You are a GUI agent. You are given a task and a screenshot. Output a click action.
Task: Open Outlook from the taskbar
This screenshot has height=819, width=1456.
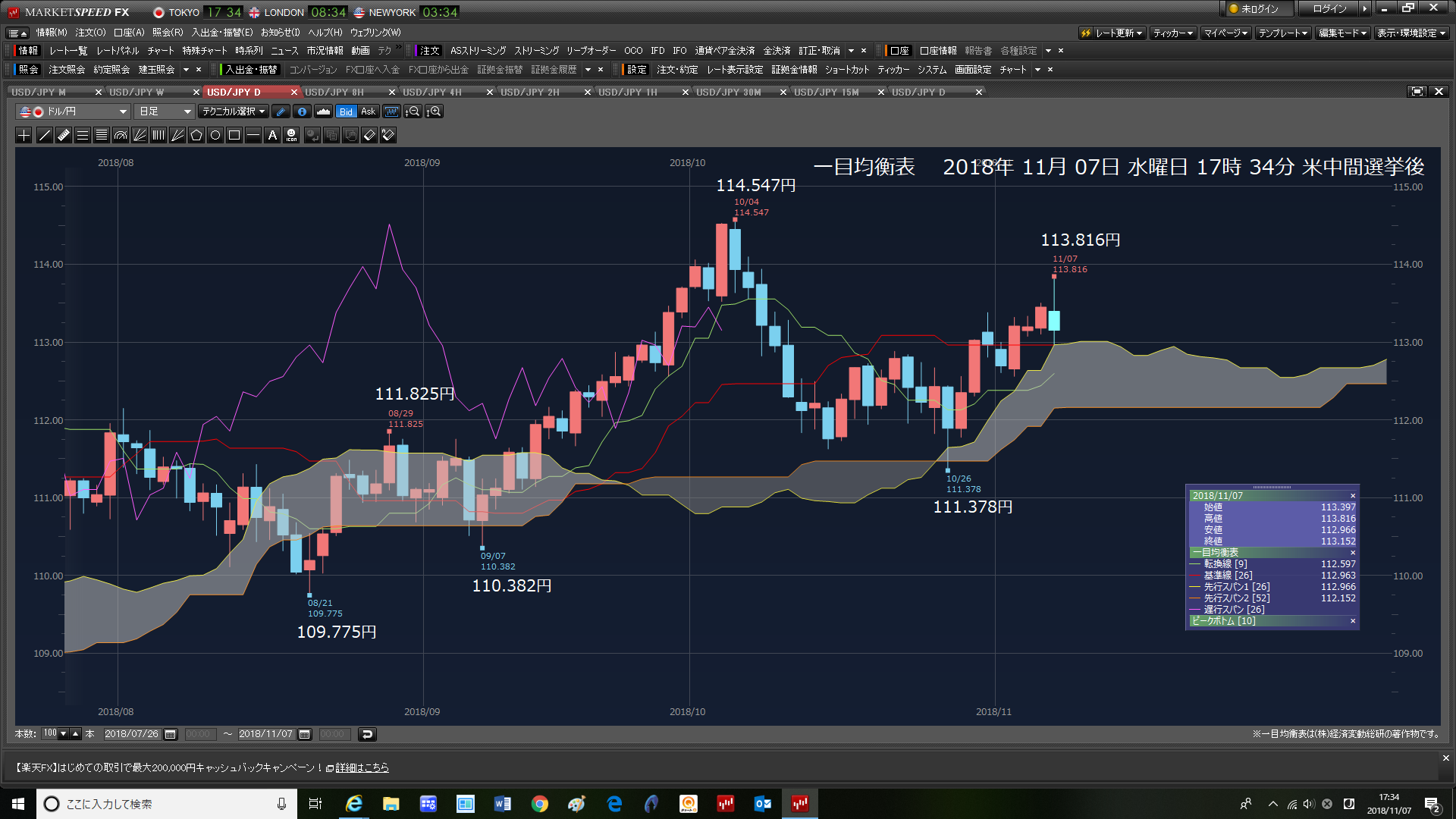tap(763, 804)
